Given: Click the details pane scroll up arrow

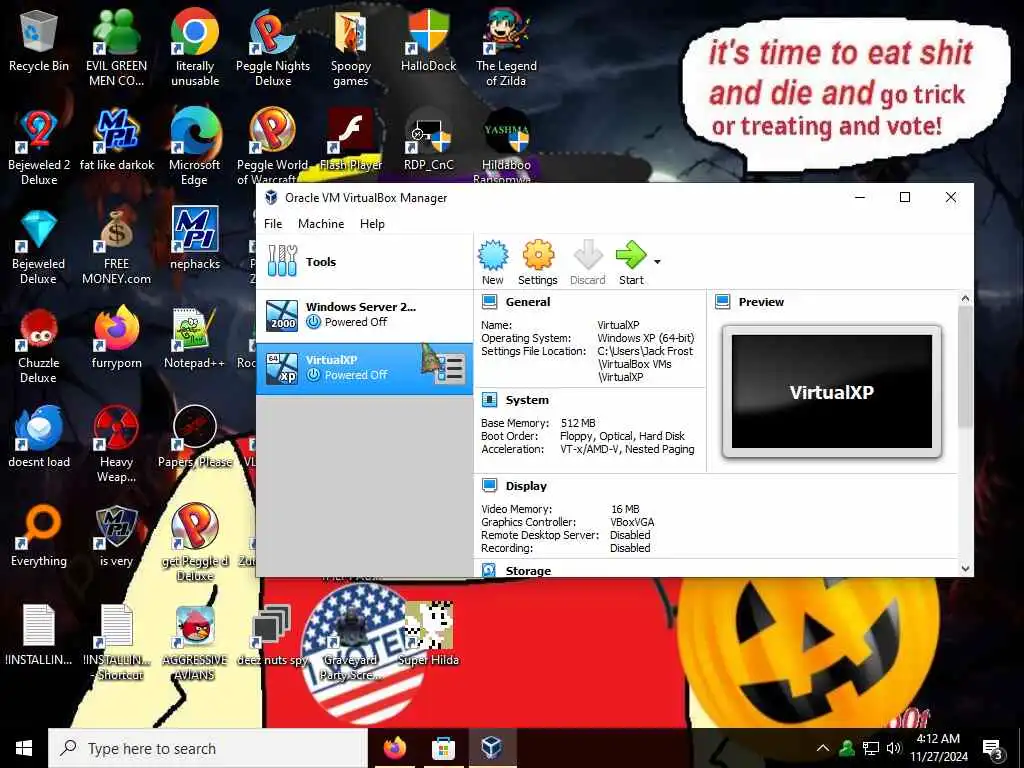Looking at the screenshot, I should [965, 298].
